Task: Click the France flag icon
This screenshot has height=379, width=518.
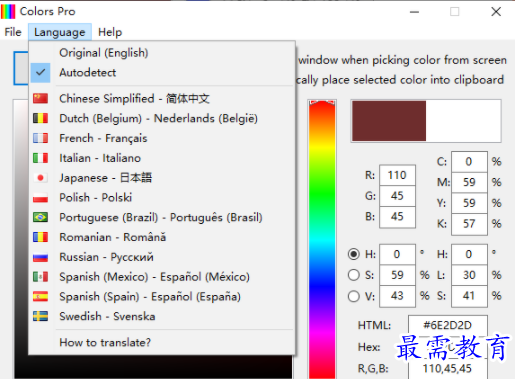Action: pyautogui.click(x=40, y=138)
